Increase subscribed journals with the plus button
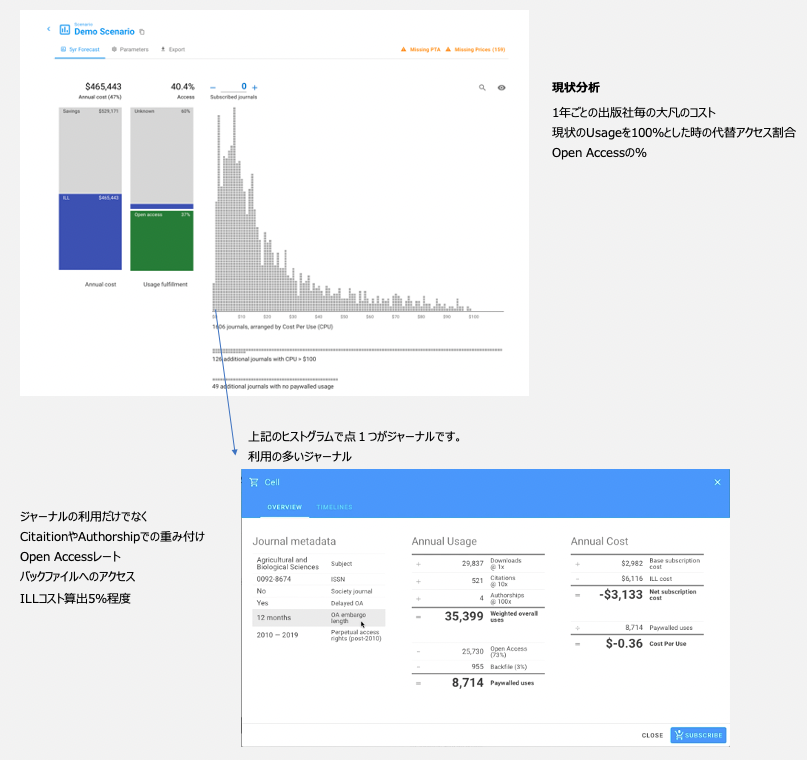Screen dimensions: 807x760 (255, 88)
